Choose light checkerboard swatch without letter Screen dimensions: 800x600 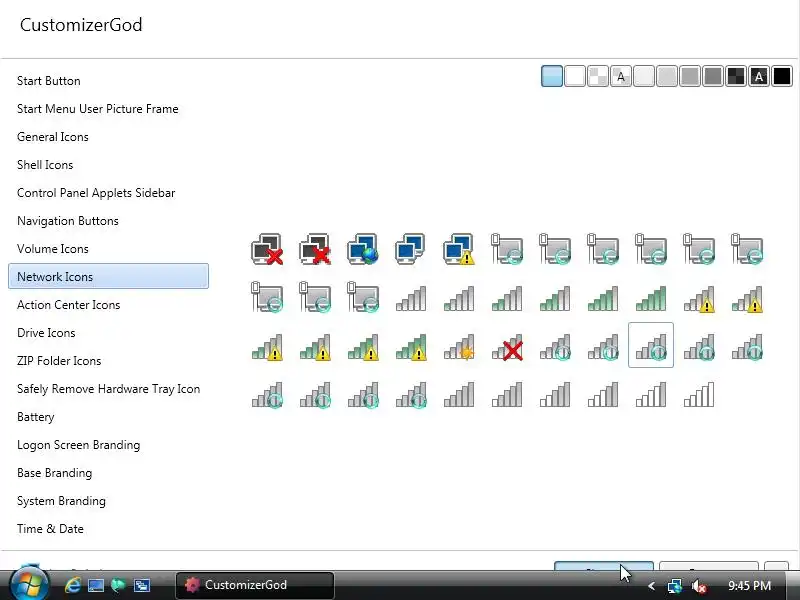(598, 77)
